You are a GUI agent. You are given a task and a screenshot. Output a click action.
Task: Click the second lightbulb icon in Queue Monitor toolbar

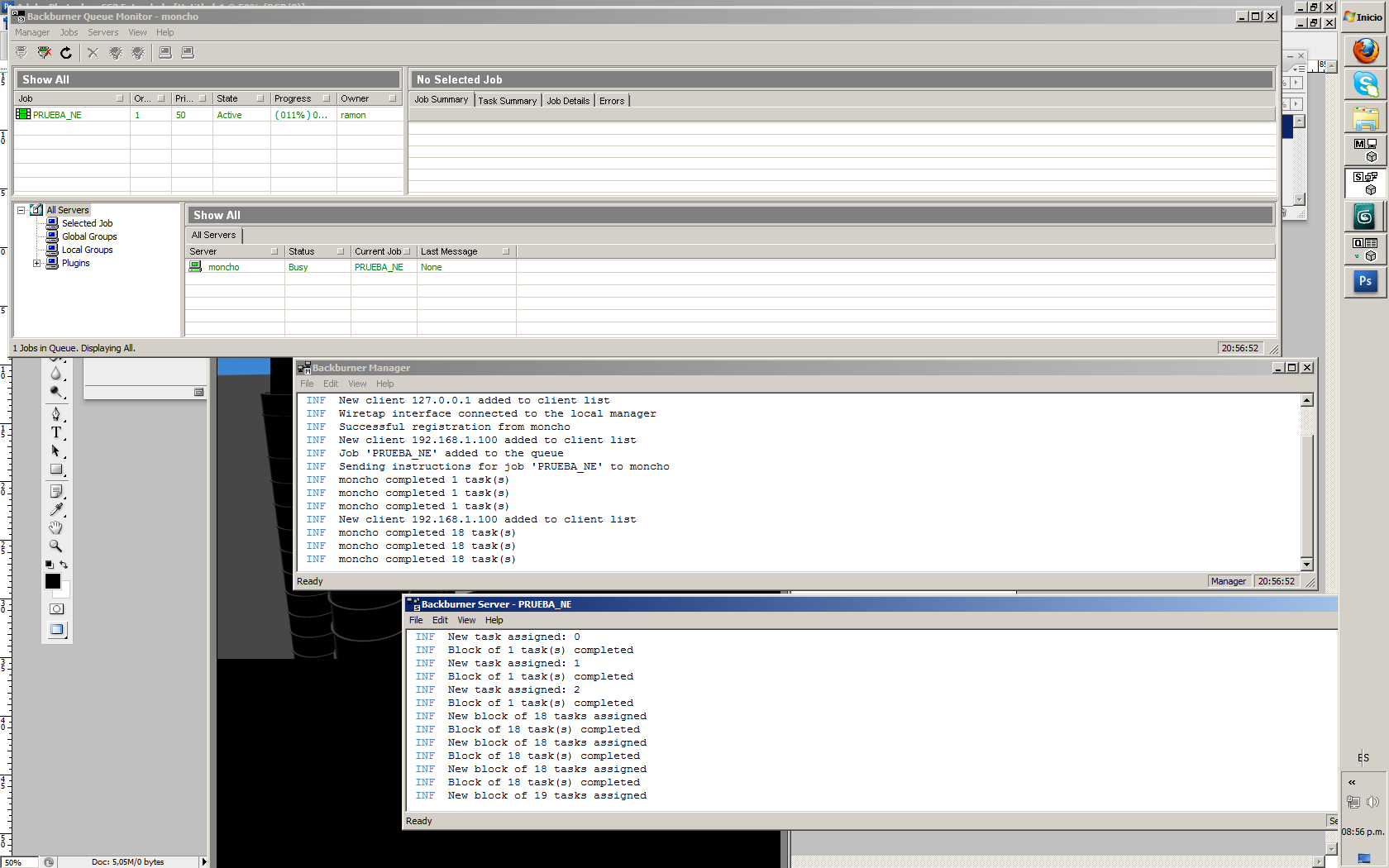tap(138, 53)
